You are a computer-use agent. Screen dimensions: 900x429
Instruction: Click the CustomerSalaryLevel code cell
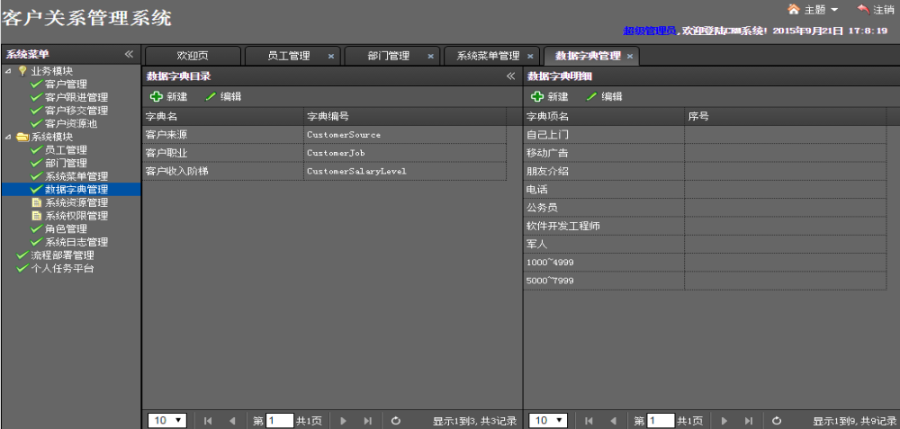405,171
